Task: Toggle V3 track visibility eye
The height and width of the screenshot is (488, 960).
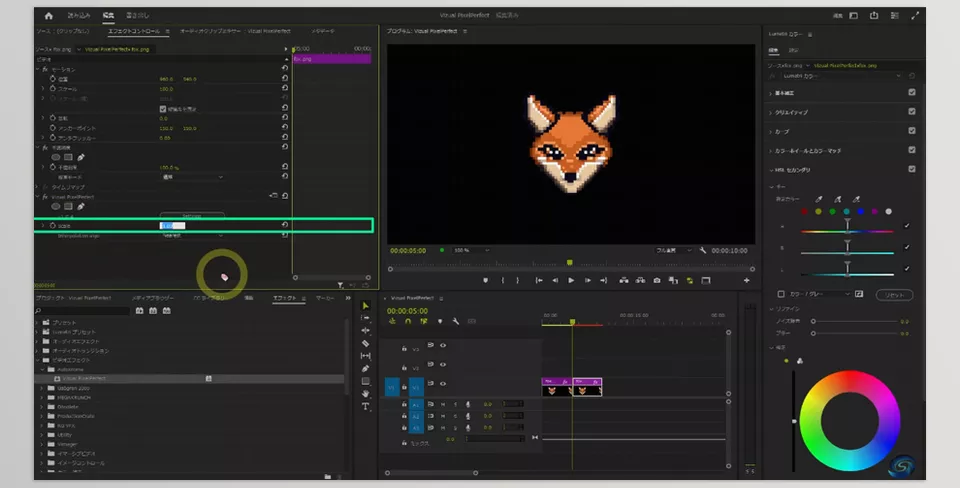Action: click(443, 345)
